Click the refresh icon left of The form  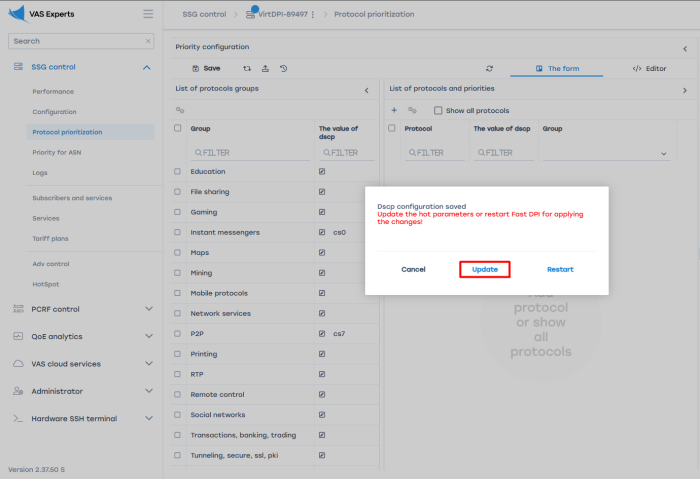pos(489,69)
